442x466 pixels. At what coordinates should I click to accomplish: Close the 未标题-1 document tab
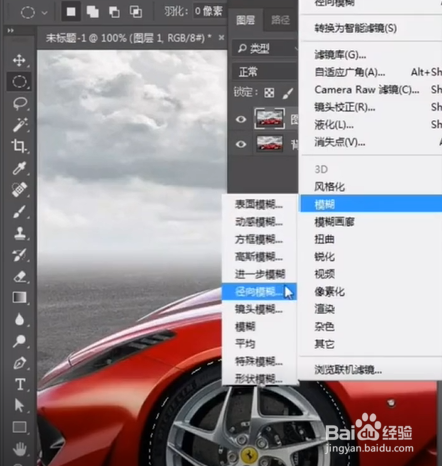click(221, 38)
